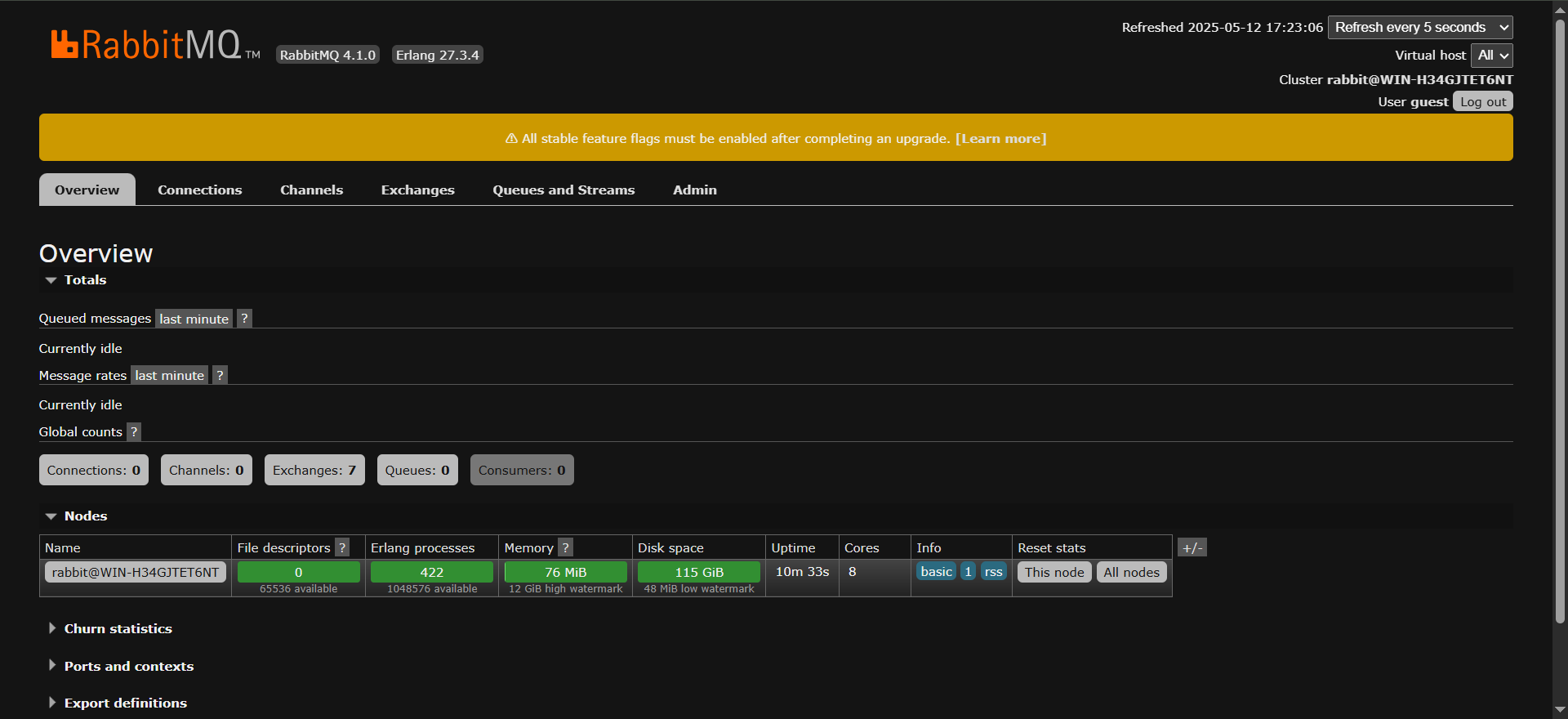Click the rss info tag

click(x=994, y=571)
